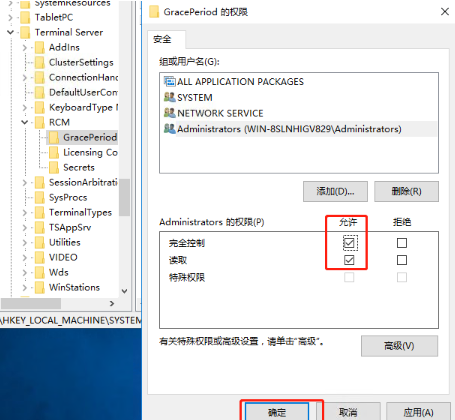Screen dimensions: 455x420
Task: Select the Secrets tree item
Action: (x=79, y=167)
